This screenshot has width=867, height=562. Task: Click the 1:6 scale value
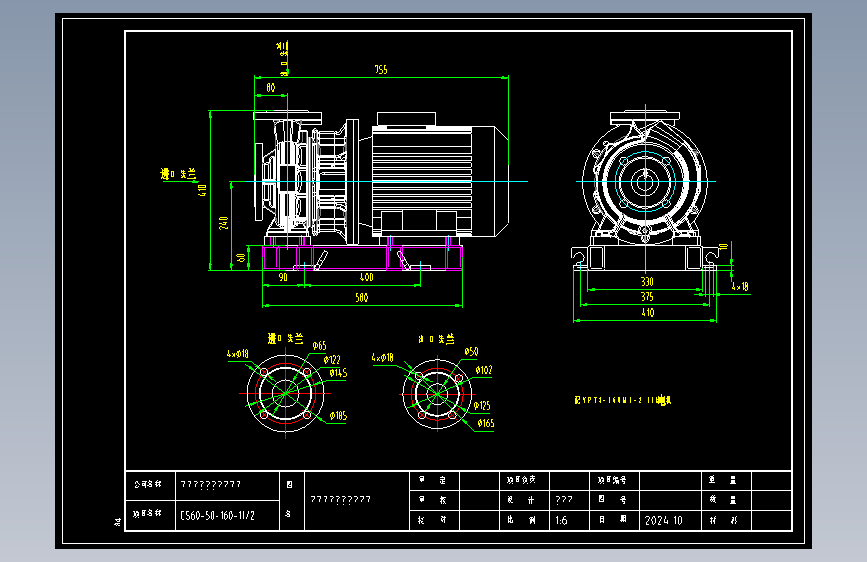(x=561, y=521)
